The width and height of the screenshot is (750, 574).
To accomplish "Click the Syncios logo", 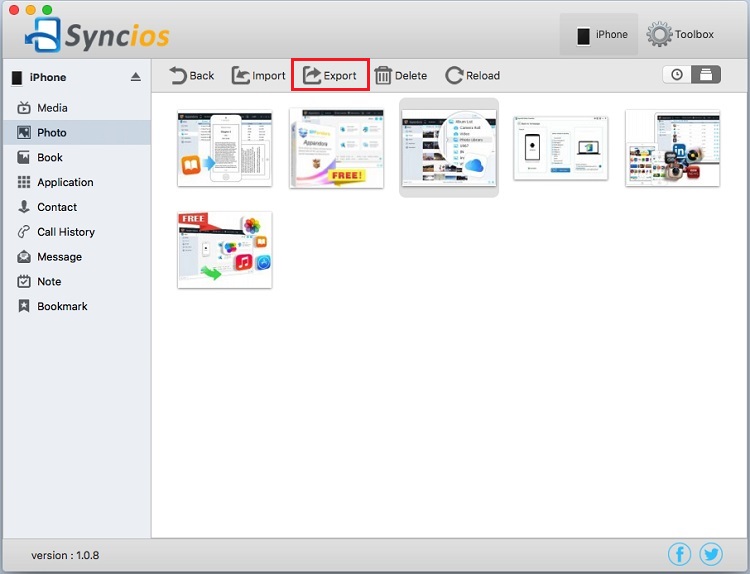I will coord(98,35).
